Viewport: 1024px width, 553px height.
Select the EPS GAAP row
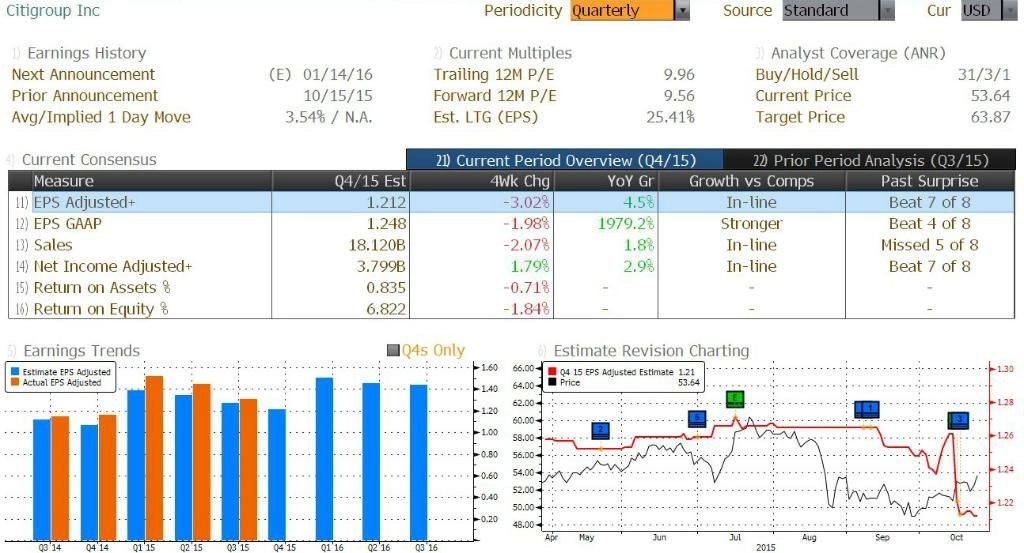pyautogui.click(x=512, y=224)
